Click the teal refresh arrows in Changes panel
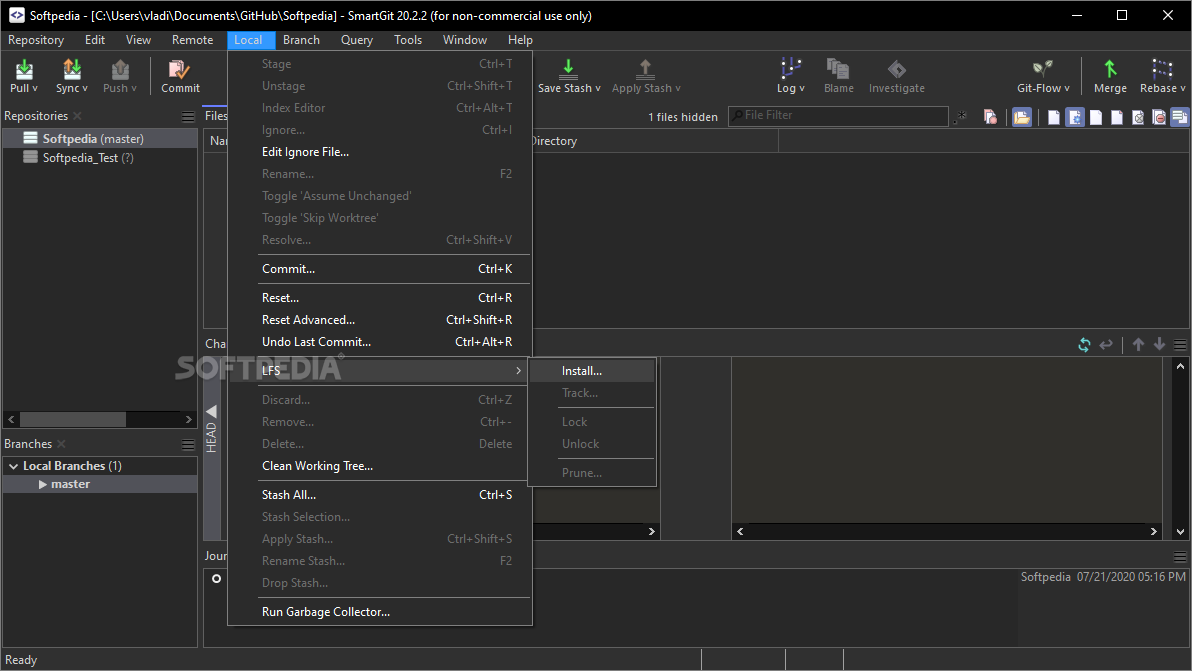The height and width of the screenshot is (671, 1192). [1084, 345]
